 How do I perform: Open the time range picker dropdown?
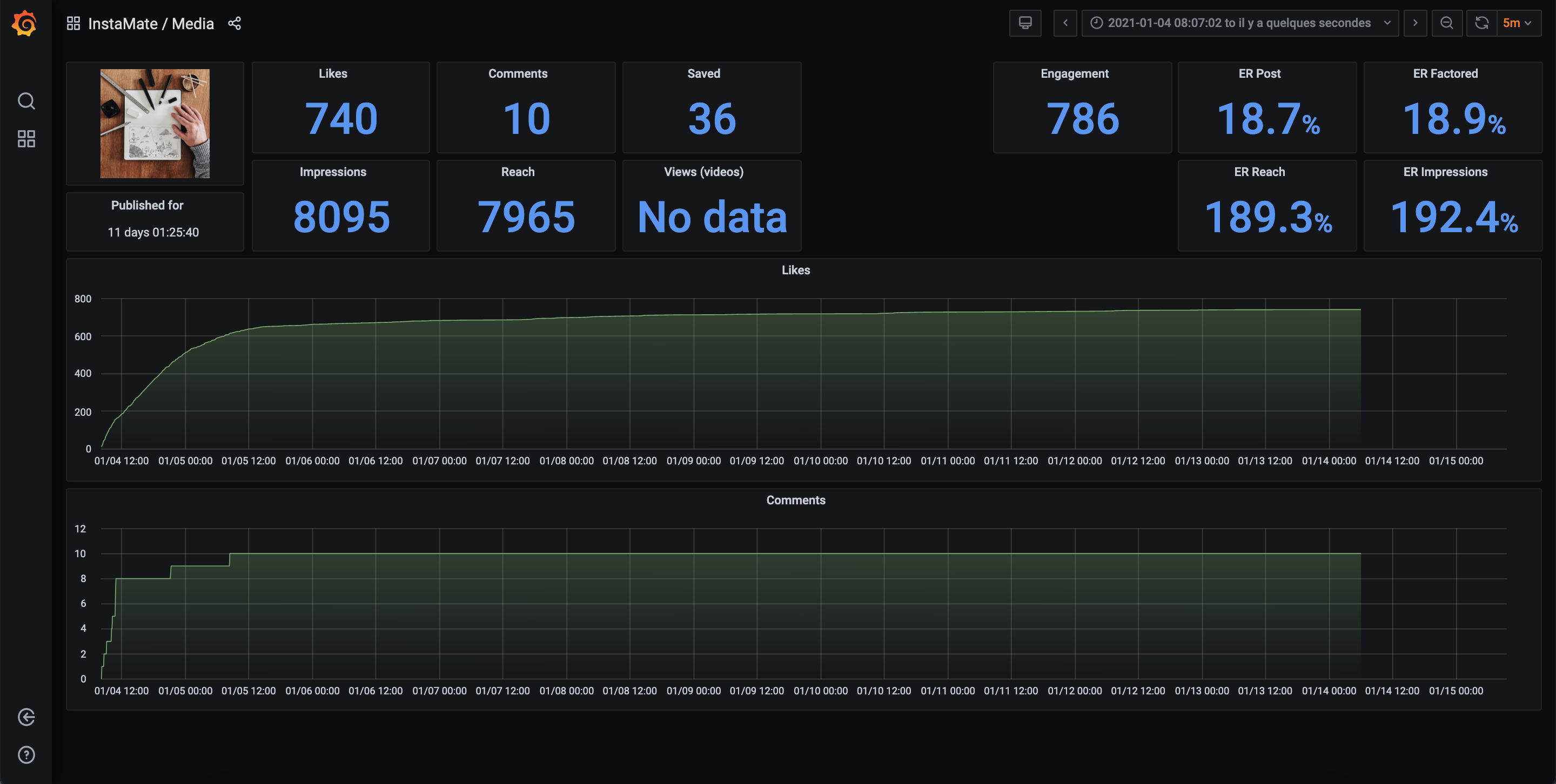coord(1239,23)
